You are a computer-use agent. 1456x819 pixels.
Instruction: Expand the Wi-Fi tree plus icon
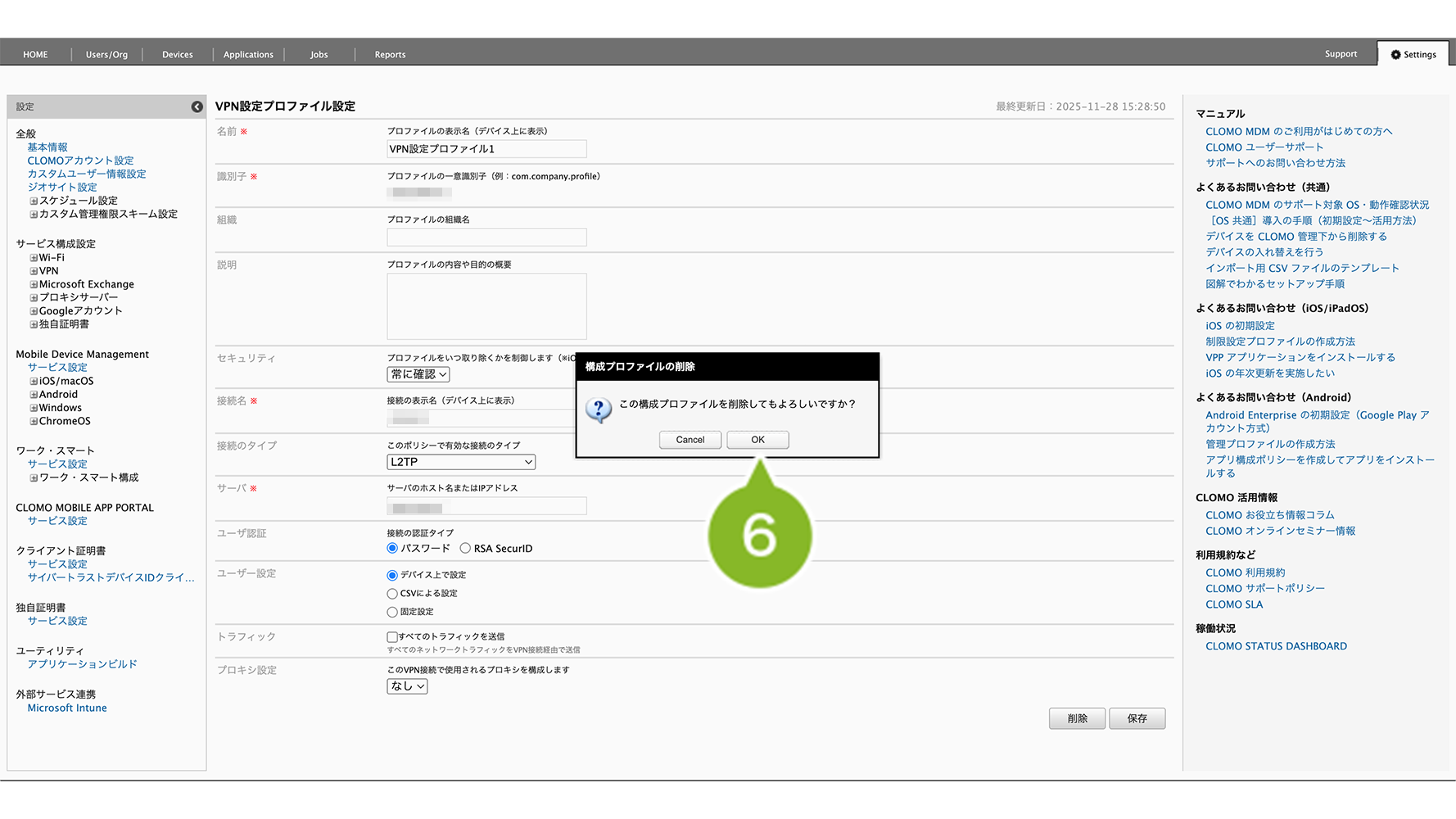point(34,258)
